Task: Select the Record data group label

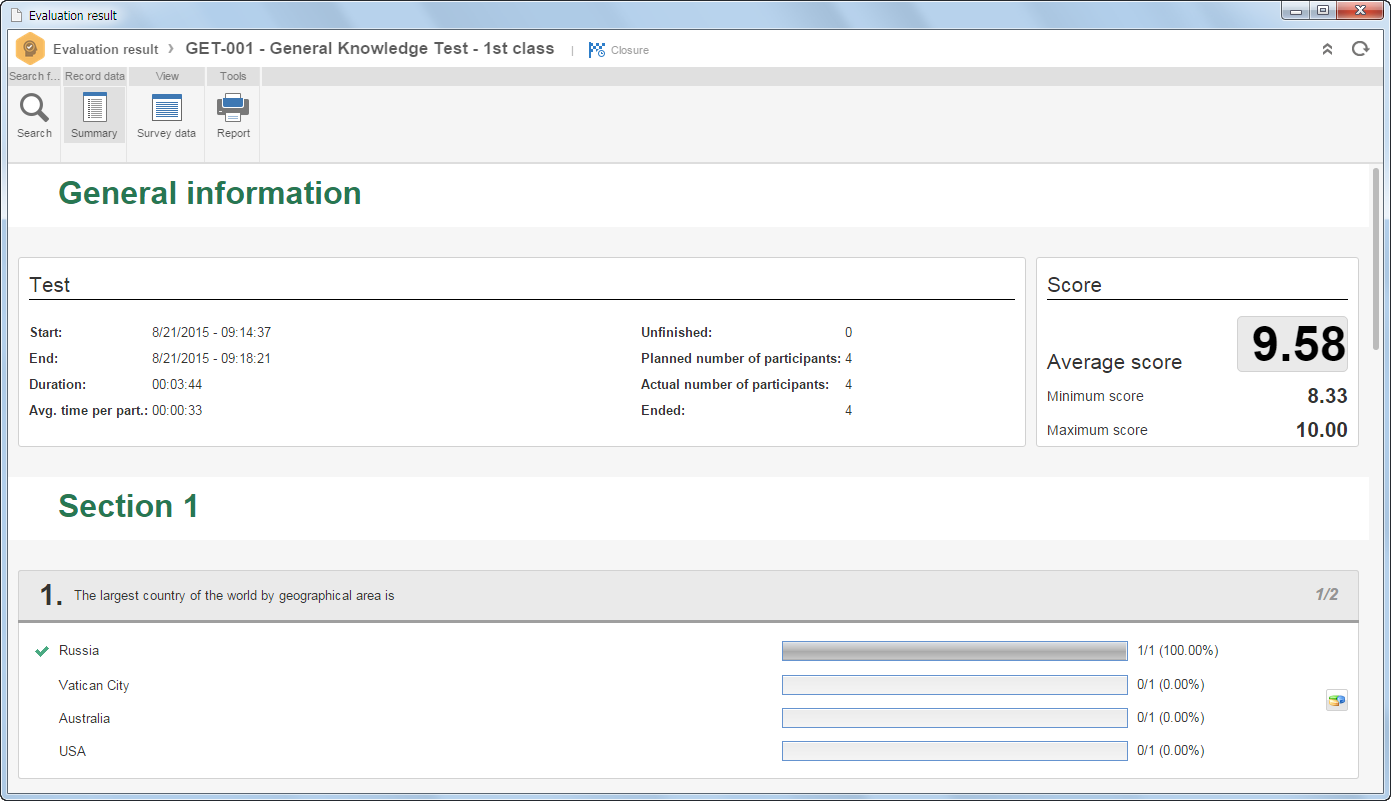Action: [x=95, y=76]
